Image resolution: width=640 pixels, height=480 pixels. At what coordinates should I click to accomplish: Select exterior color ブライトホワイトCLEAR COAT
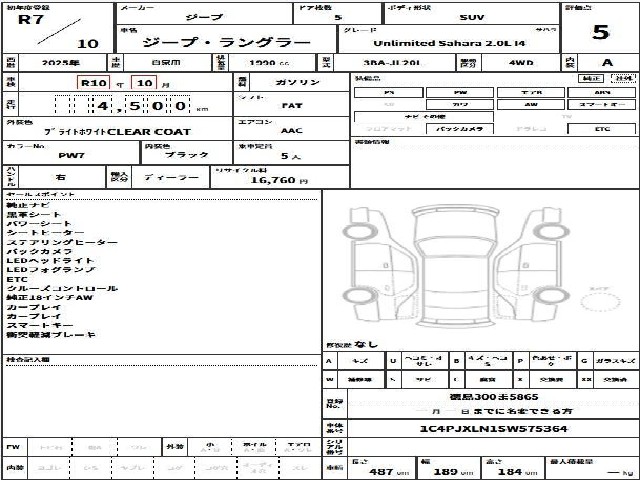point(118,132)
